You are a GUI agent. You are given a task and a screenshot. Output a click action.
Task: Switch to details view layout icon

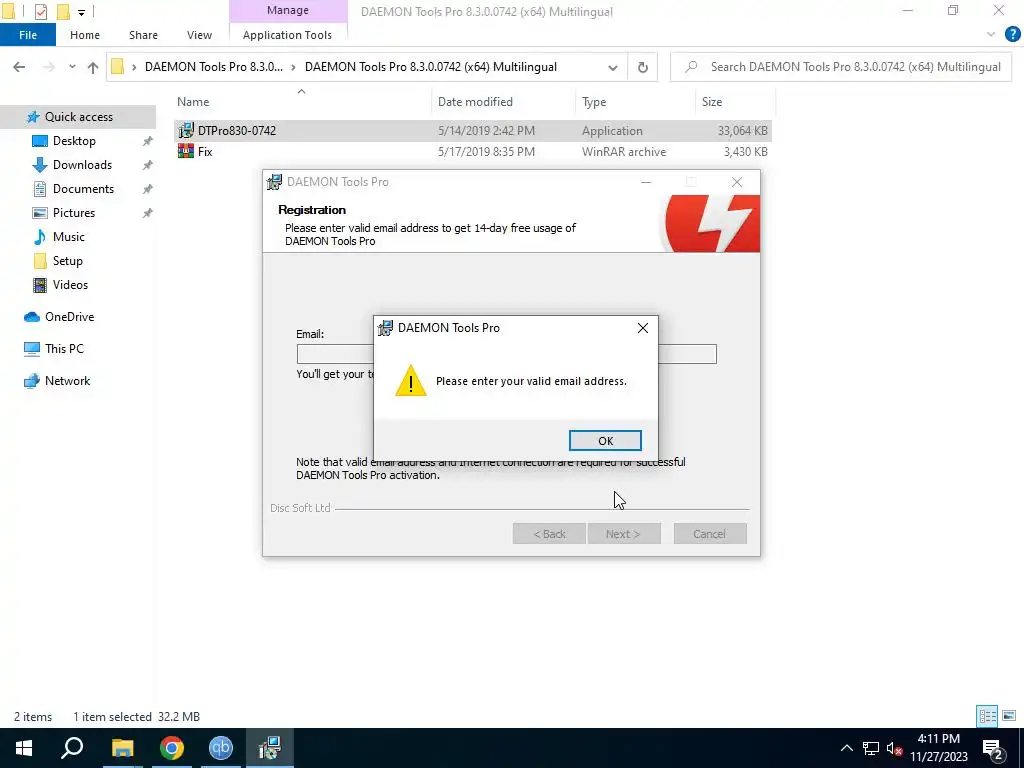[x=987, y=716]
